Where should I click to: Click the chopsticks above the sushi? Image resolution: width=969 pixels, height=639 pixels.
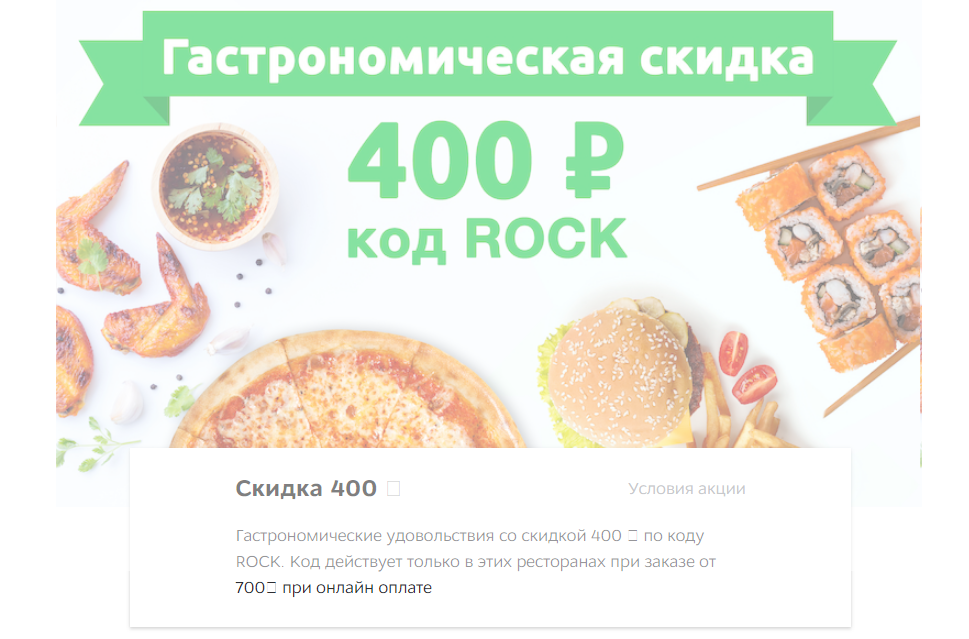pos(808,153)
